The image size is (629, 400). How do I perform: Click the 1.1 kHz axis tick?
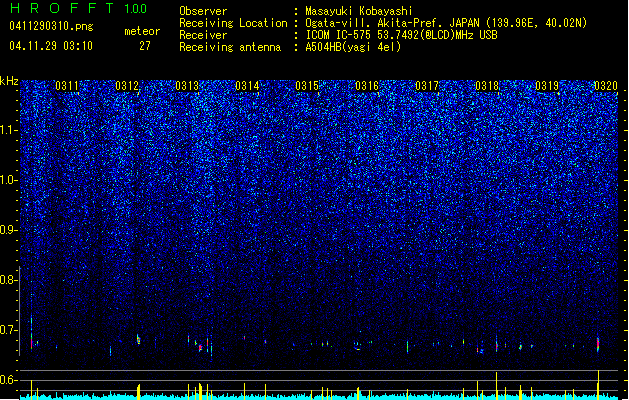(9, 130)
